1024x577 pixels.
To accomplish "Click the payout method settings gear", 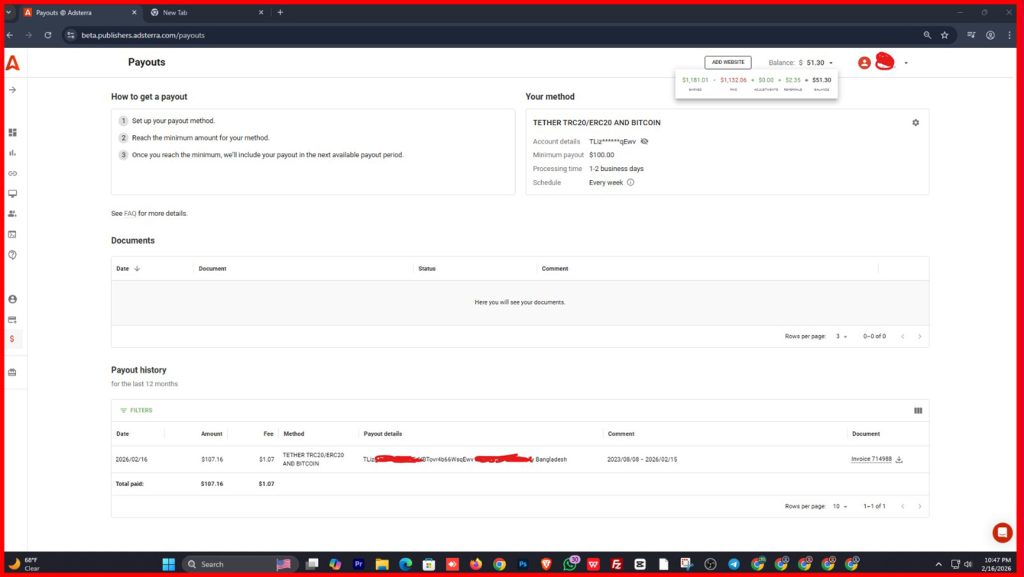I will click(x=915, y=123).
